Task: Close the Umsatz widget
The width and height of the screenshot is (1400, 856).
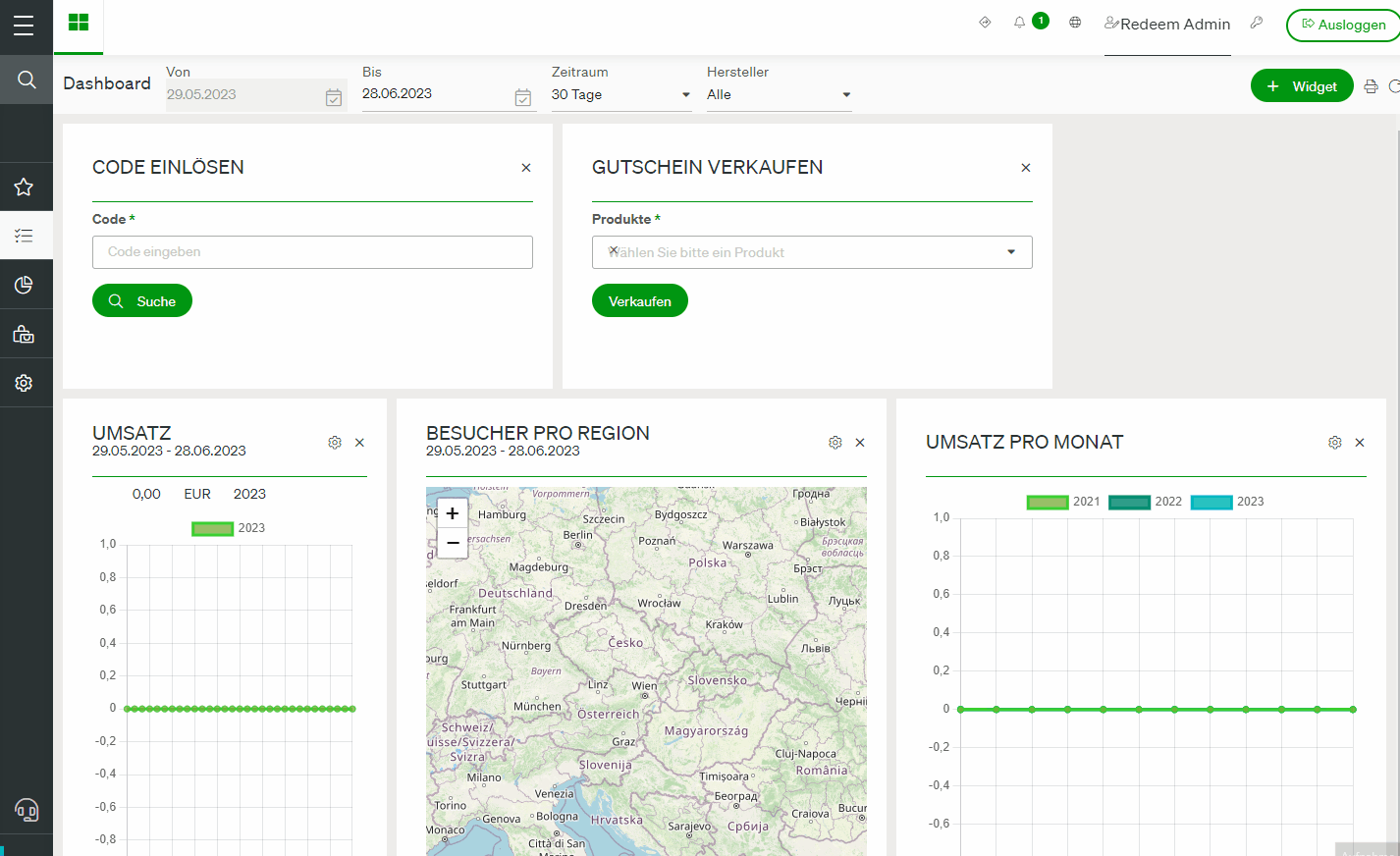Action: click(359, 443)
